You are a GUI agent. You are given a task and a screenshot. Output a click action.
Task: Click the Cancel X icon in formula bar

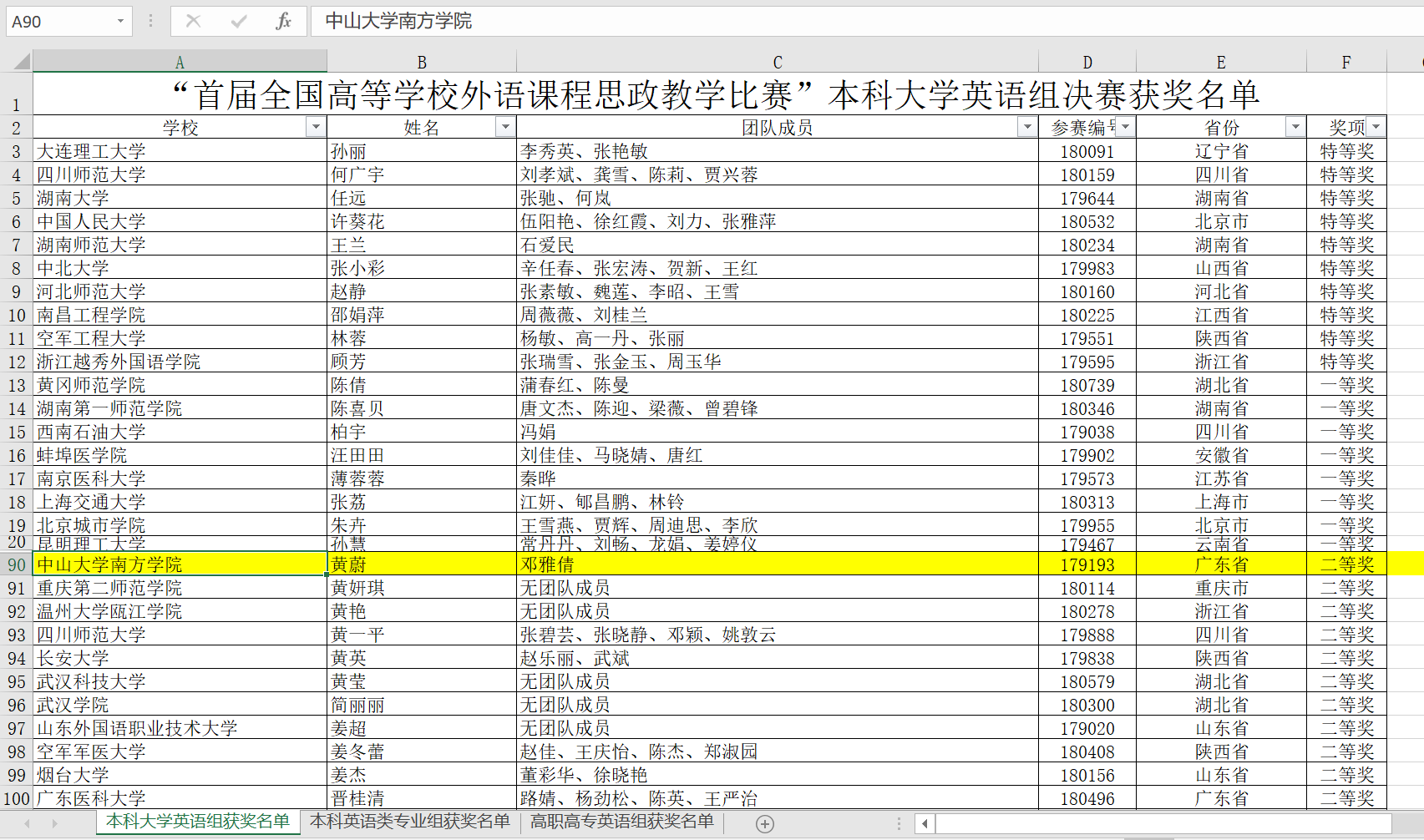coord(193,21)
